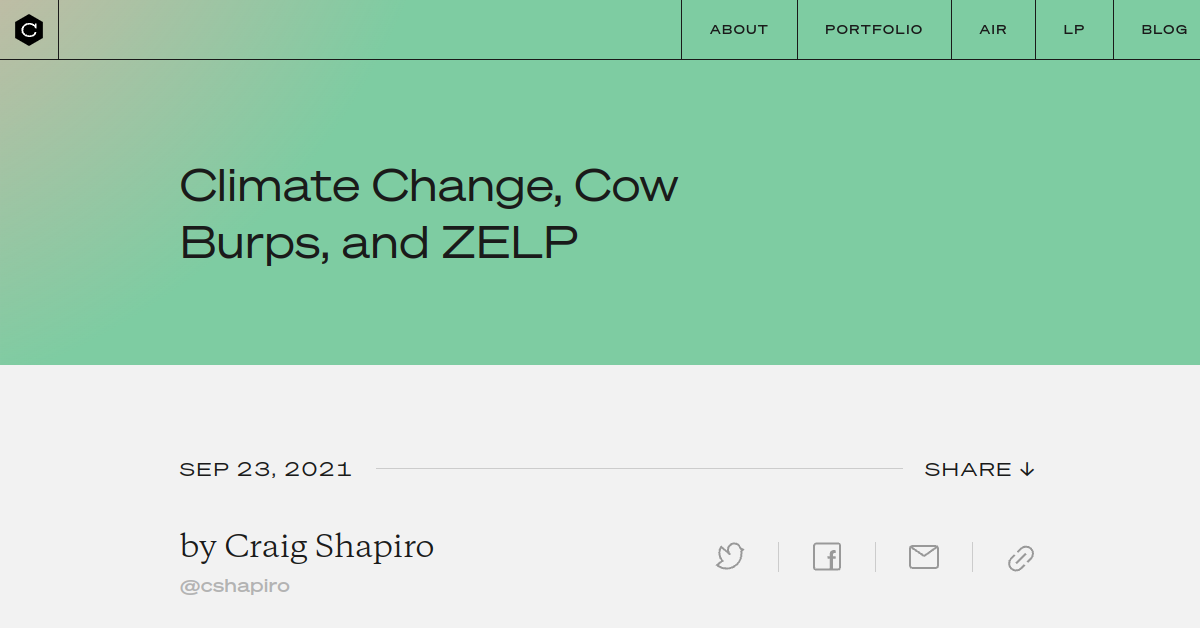
Task: Select the Twitter bird icon
Action: (729, 557)
